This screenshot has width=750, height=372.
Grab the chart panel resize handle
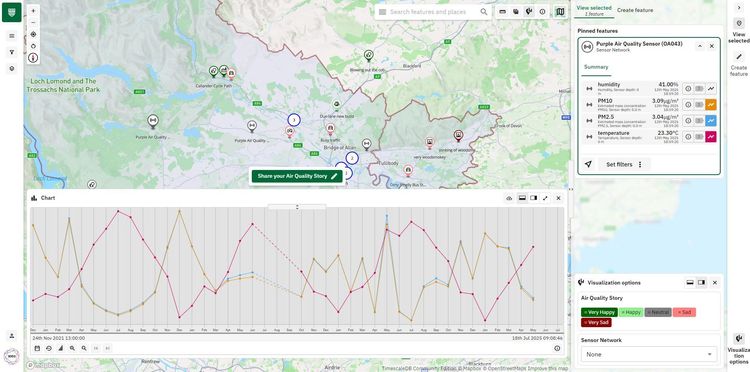pyautogui.click(x=297, y=207)
